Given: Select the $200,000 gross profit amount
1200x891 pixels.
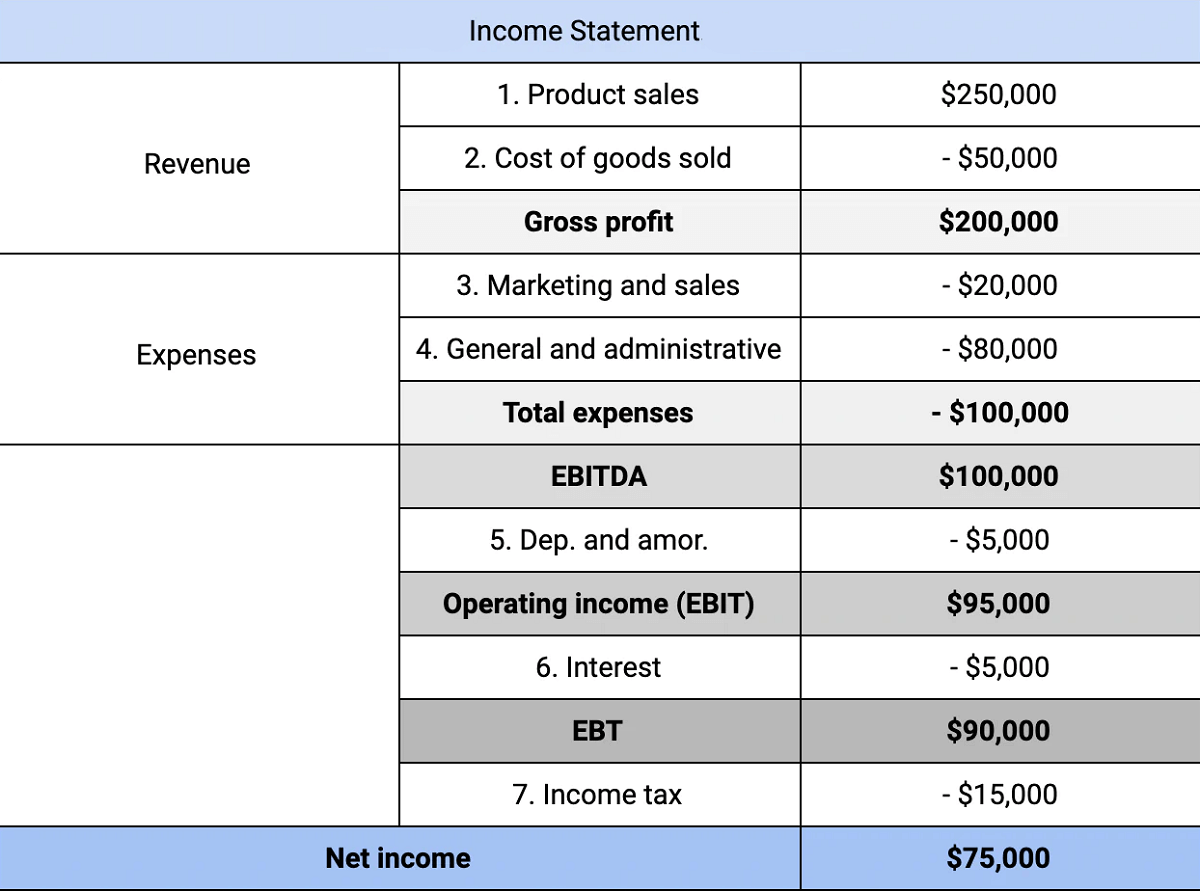Looking at the screenshot, I should pos(1000,222).
